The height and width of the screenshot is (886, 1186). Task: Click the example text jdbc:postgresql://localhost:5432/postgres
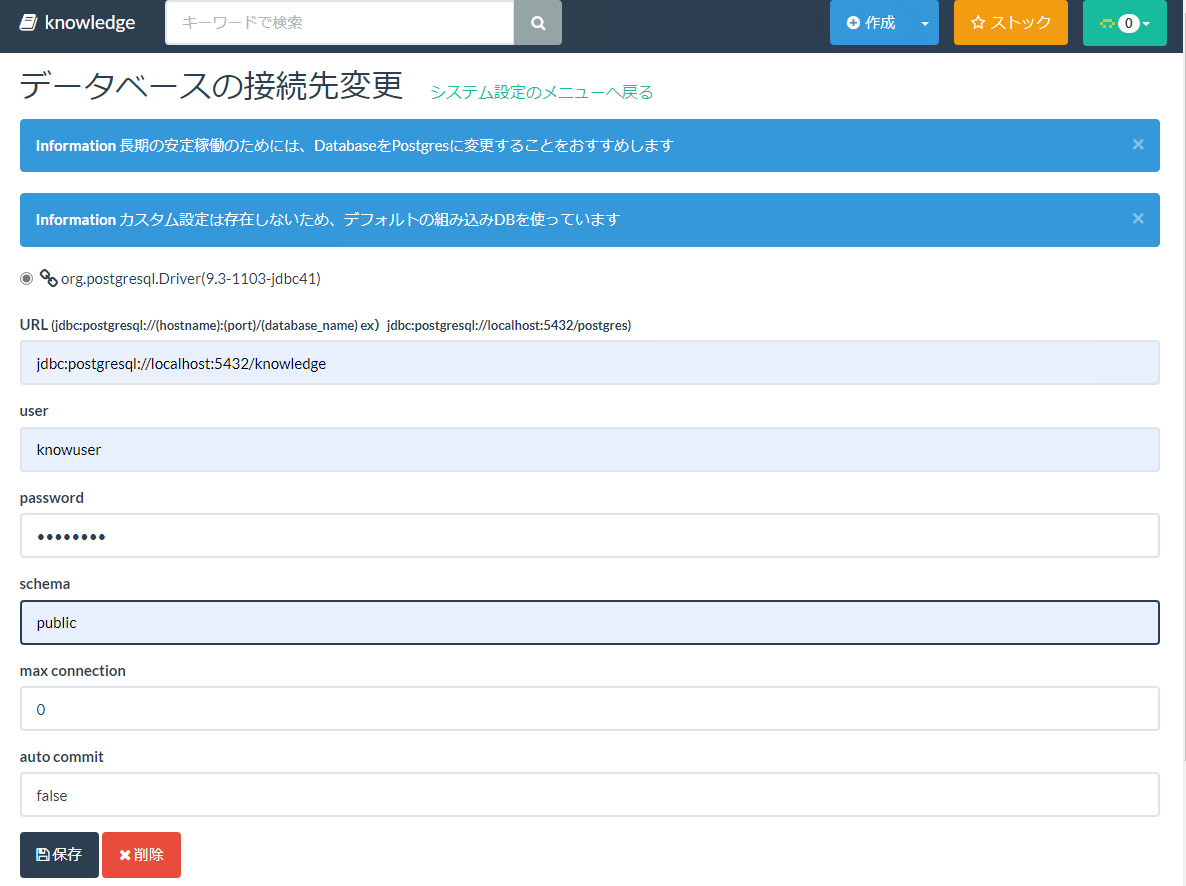(508, 325)
